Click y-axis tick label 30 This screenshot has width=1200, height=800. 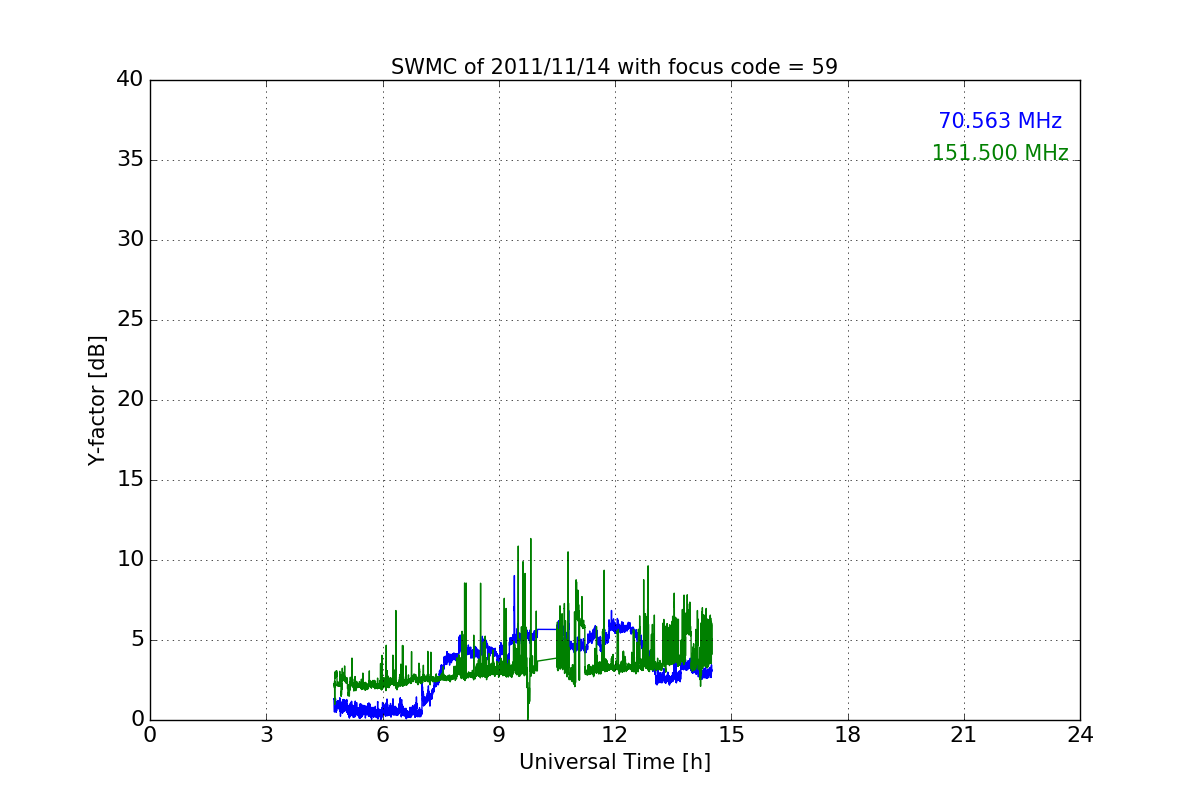coord(130,240)
